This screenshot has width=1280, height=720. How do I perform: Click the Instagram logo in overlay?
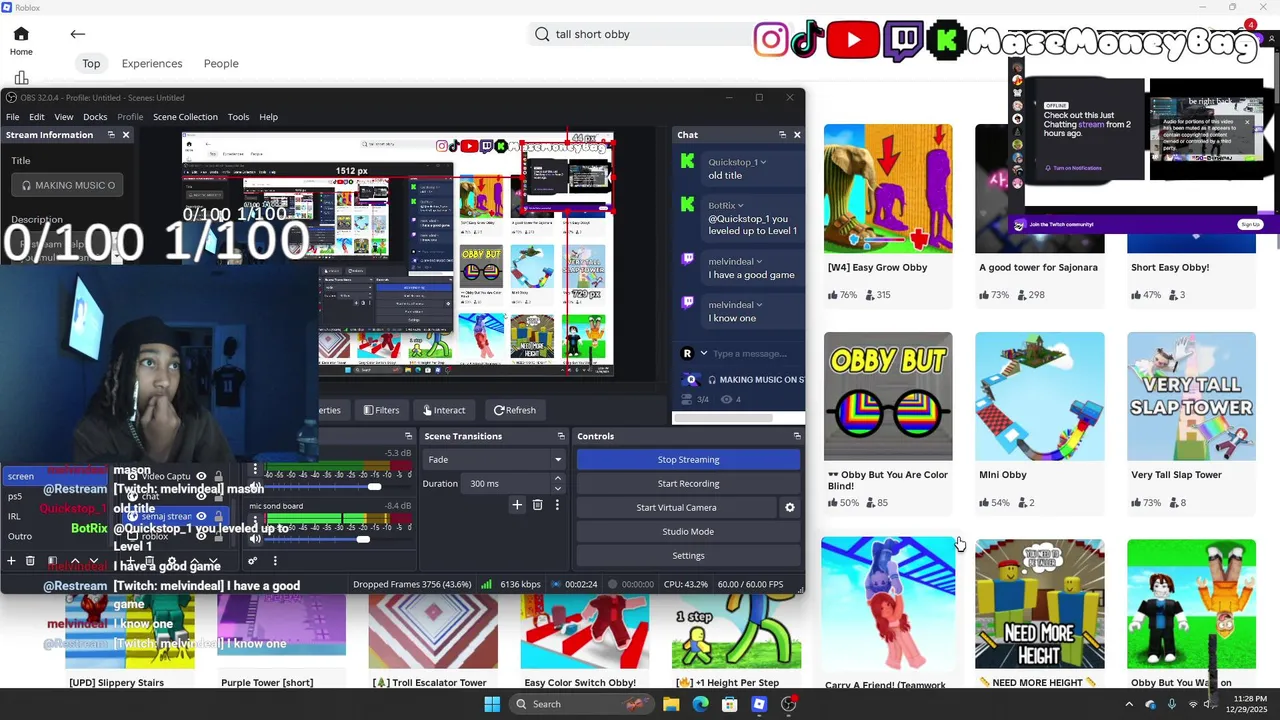pyautogui.click(x=770, y=40)
